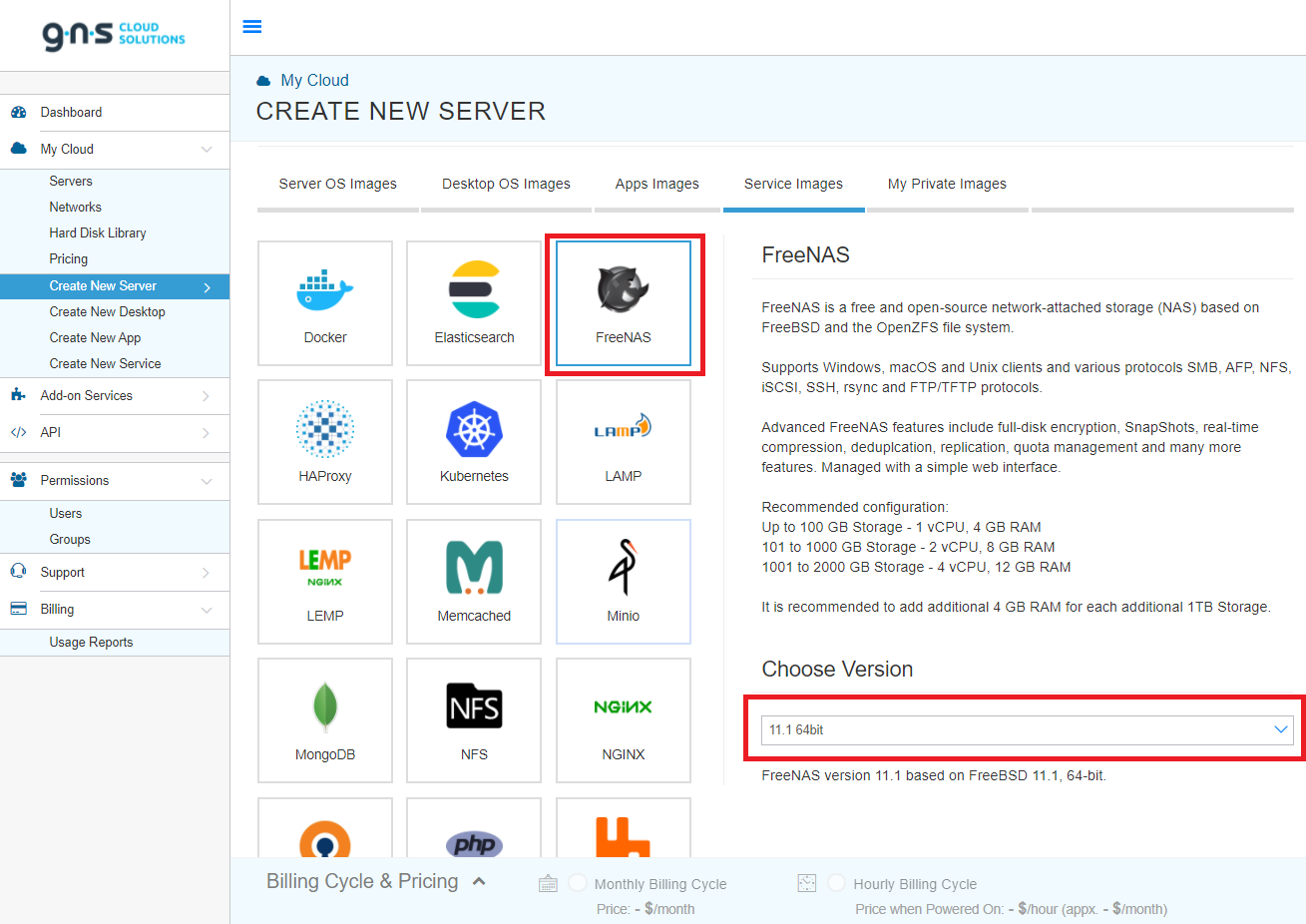Click the Permissions users icon
The width and height of the screenshot is (1306, 924).
tap(18, 480)
